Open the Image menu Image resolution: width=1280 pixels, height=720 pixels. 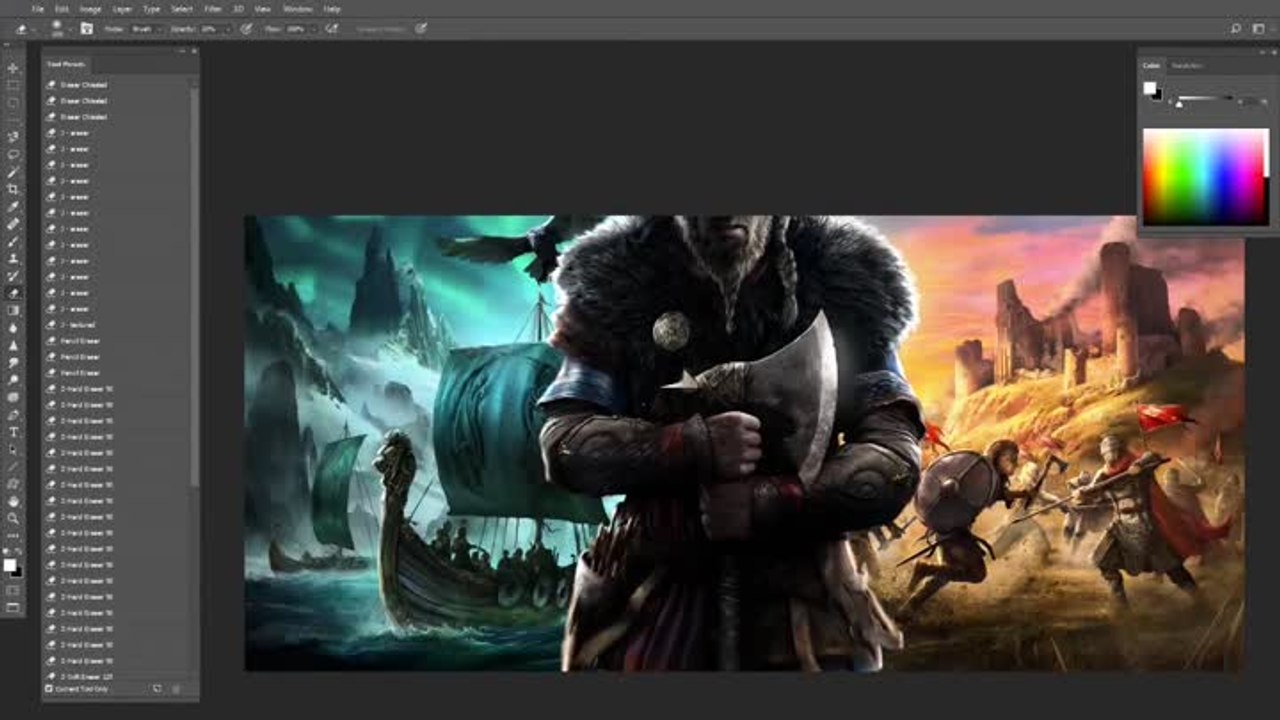coord(90,9)
